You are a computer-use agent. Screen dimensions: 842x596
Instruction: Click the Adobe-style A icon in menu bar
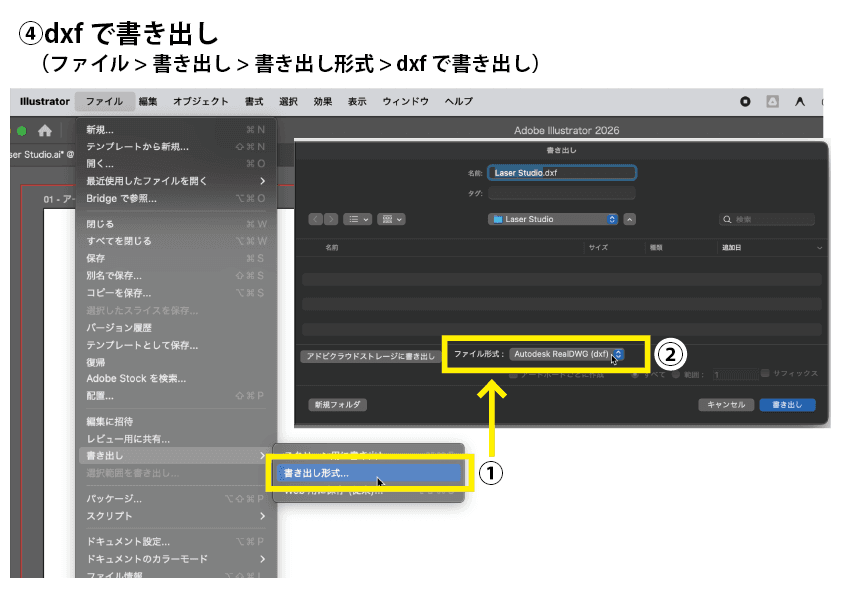tap(800, 101)
